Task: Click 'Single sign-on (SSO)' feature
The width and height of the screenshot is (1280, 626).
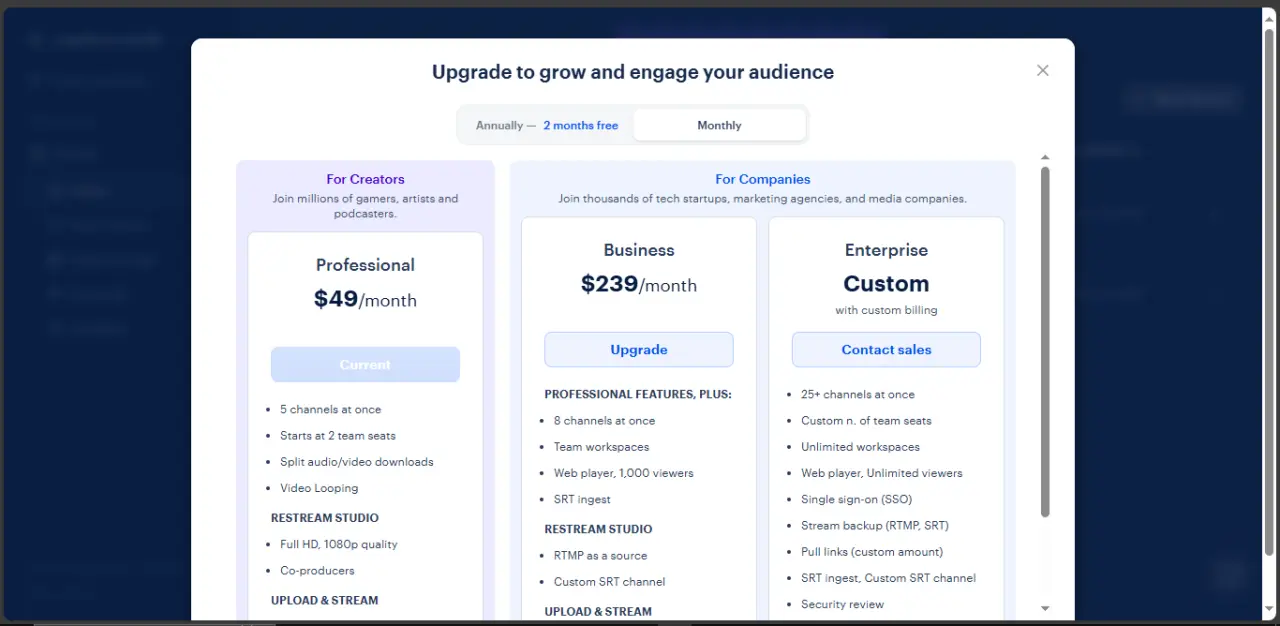Action: click(x=856, y=499)
